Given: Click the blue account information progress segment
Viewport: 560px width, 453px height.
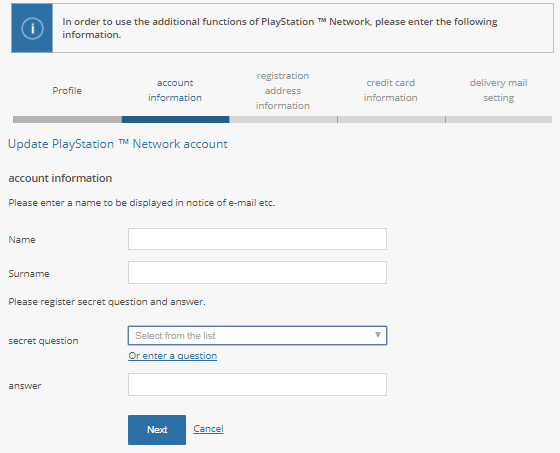Looking at the screenshot, I should [x=175, y=119].
